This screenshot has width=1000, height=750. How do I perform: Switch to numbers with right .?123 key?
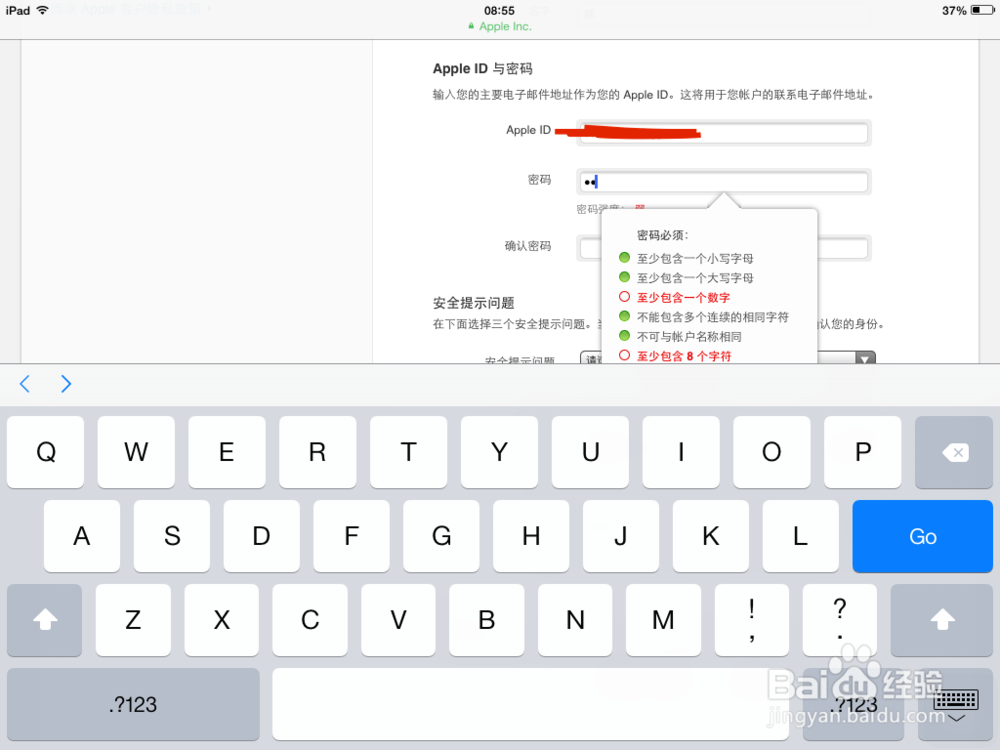click(x=855, y=704)
